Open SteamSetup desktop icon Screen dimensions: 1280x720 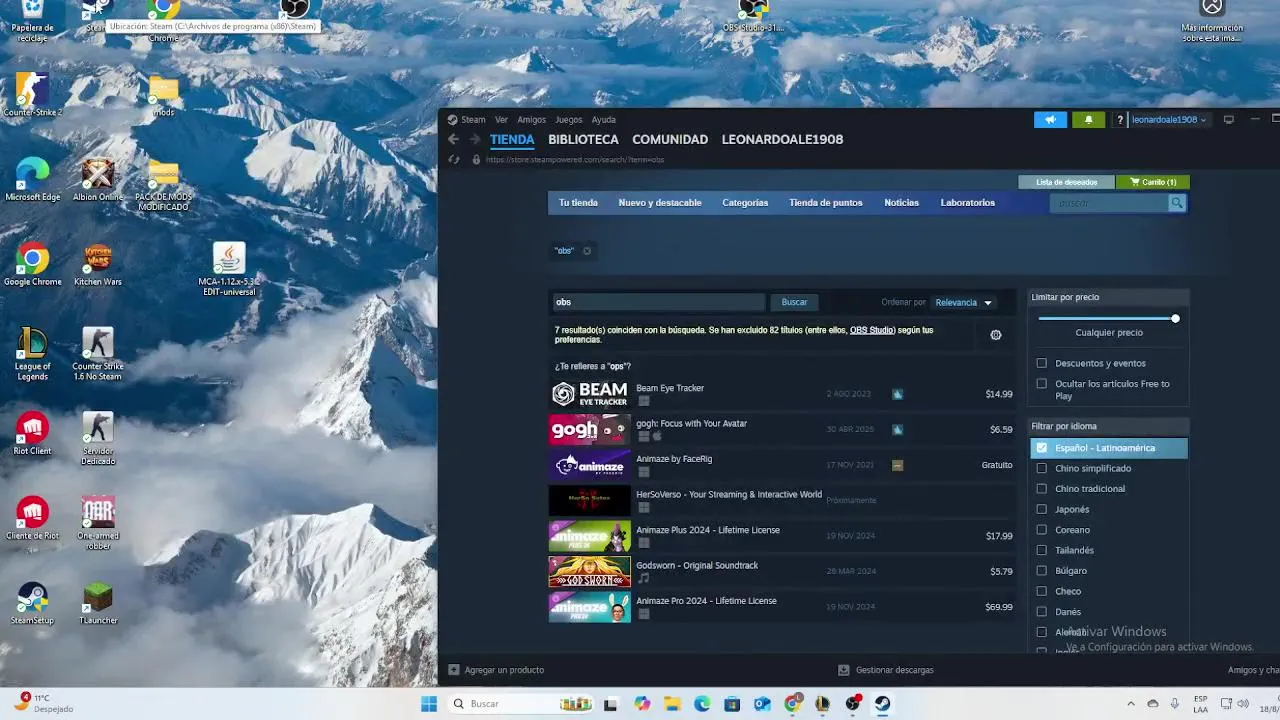(33, 603)
